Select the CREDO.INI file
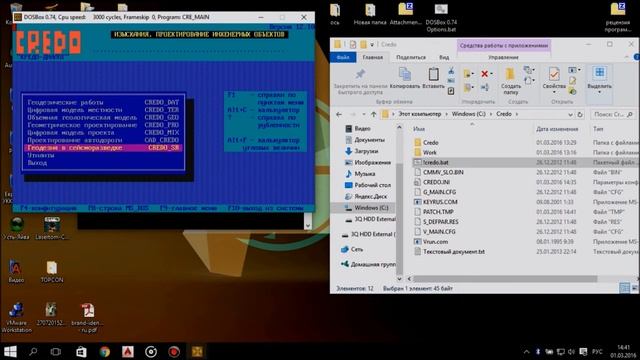Image resolution: width=640 pixels, height=360 pixels. [436, 182]
